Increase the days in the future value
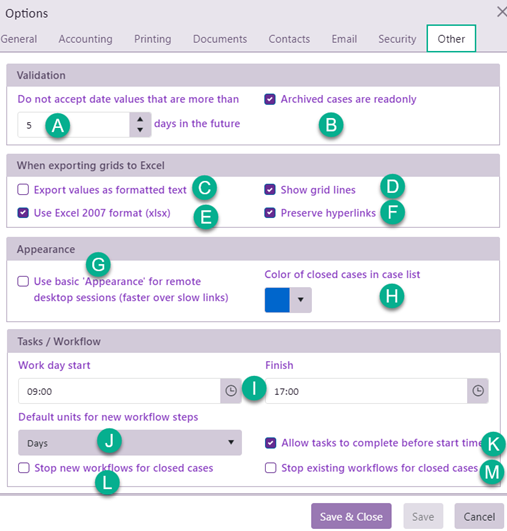 pyautogui.click(x=140, y=119)
